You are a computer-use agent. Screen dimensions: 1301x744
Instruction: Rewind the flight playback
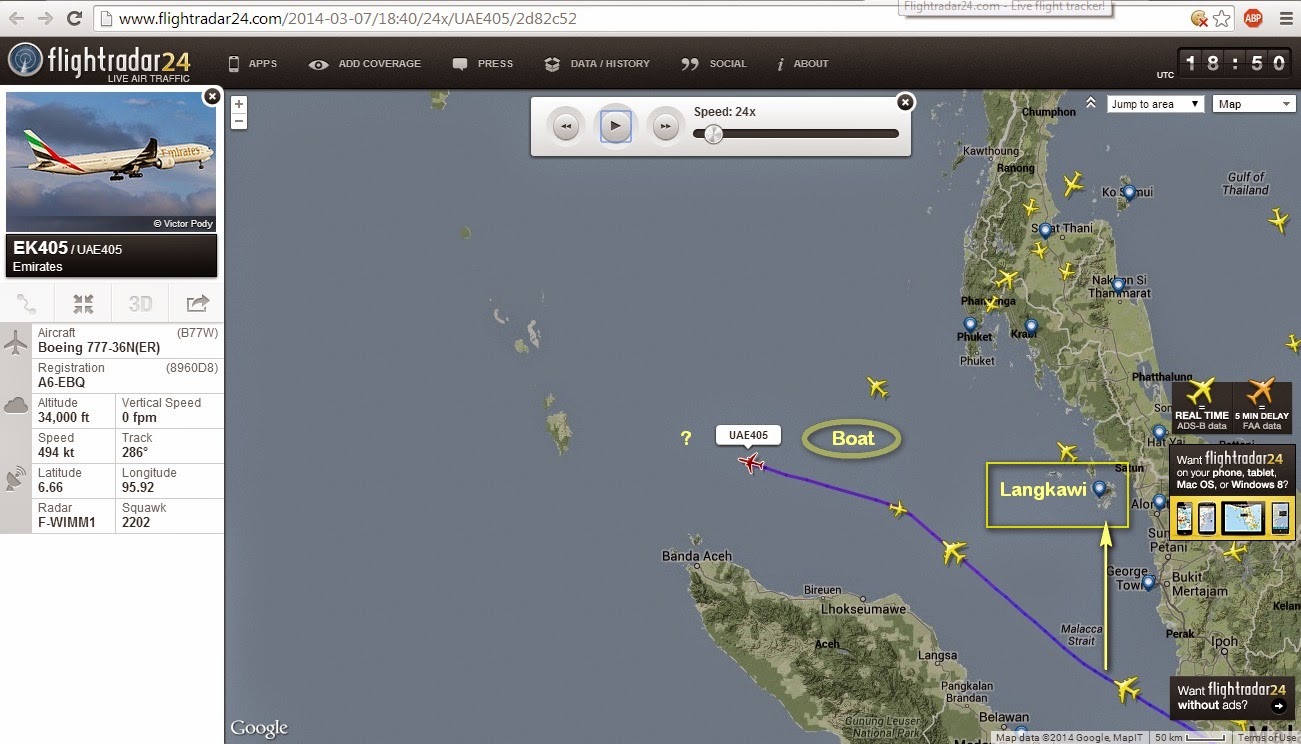coord(566,127)
